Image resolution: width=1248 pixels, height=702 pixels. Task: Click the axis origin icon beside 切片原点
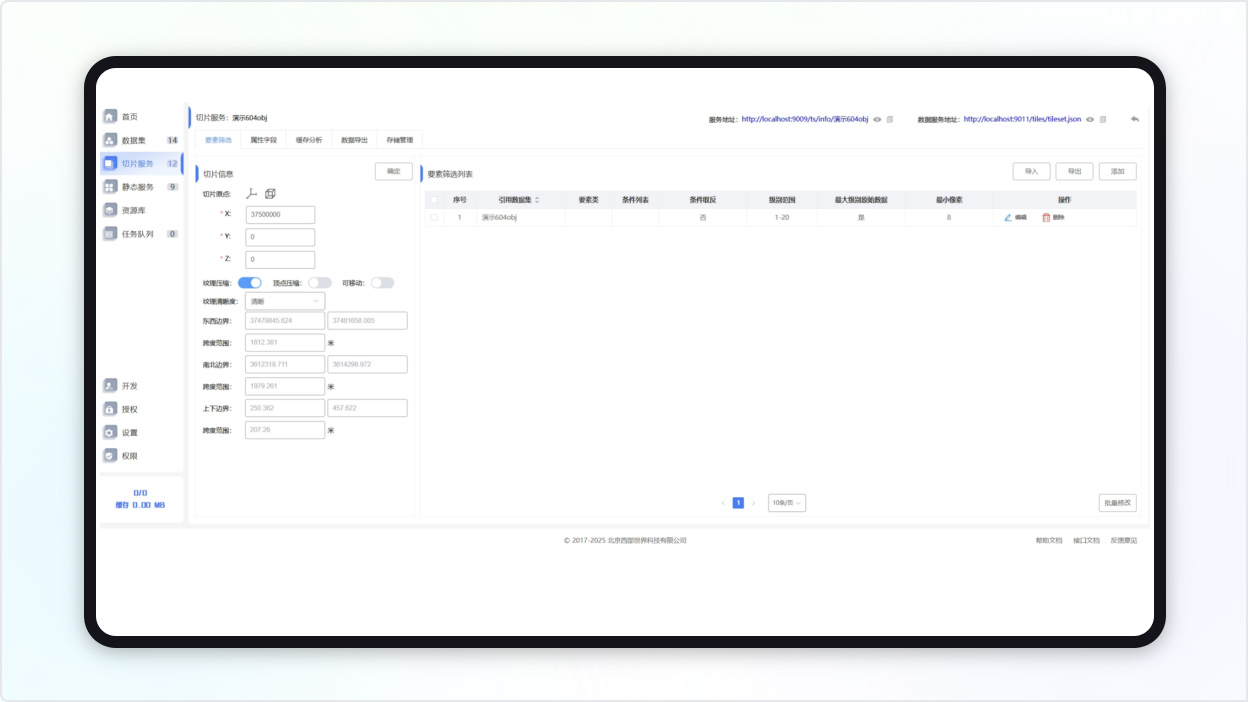(252, 194)
